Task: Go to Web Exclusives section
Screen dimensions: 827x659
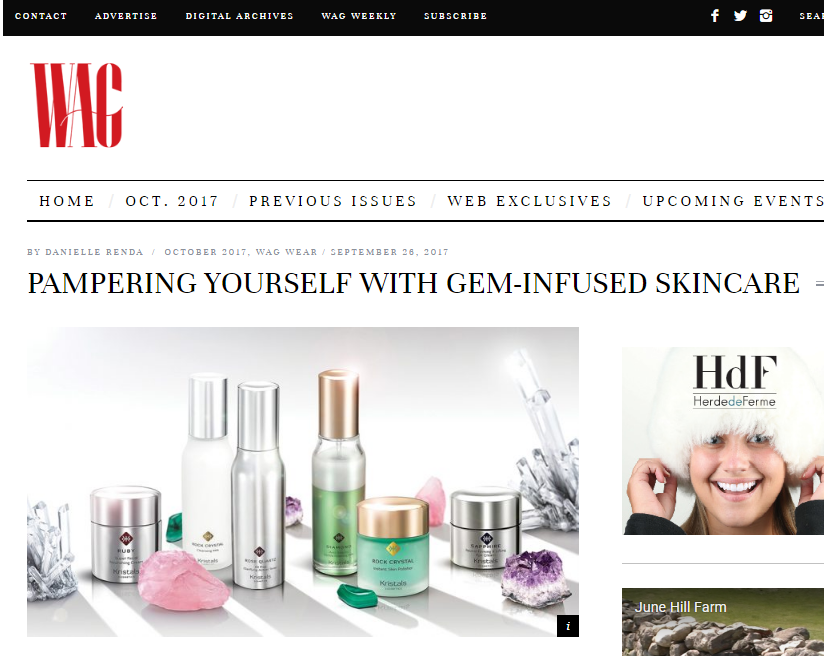Action: 530,201
